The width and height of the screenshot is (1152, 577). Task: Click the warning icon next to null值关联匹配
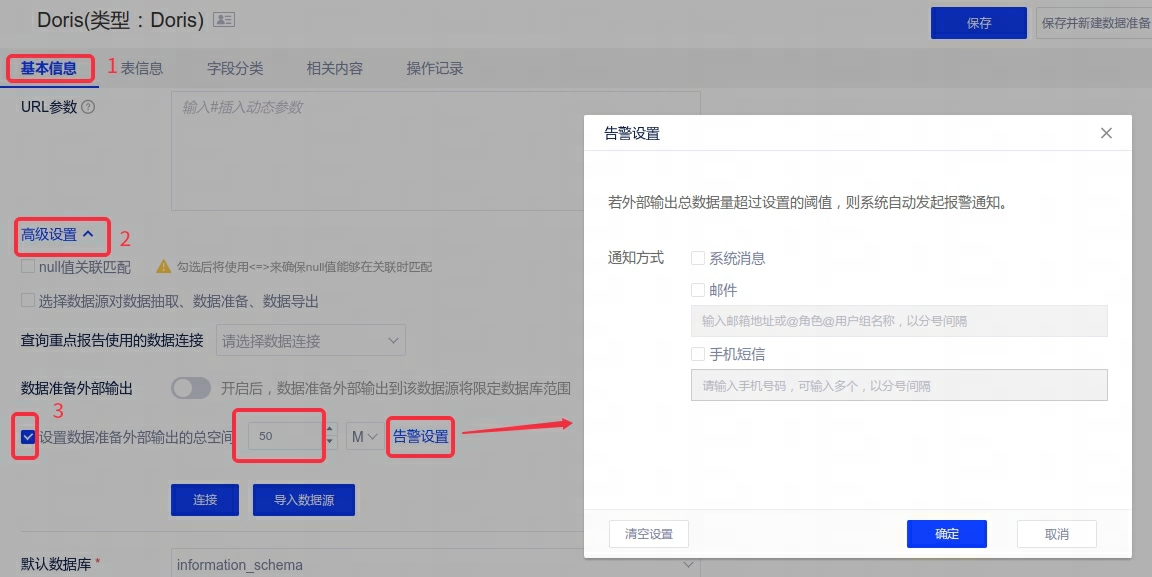click(x=163, y=267)
